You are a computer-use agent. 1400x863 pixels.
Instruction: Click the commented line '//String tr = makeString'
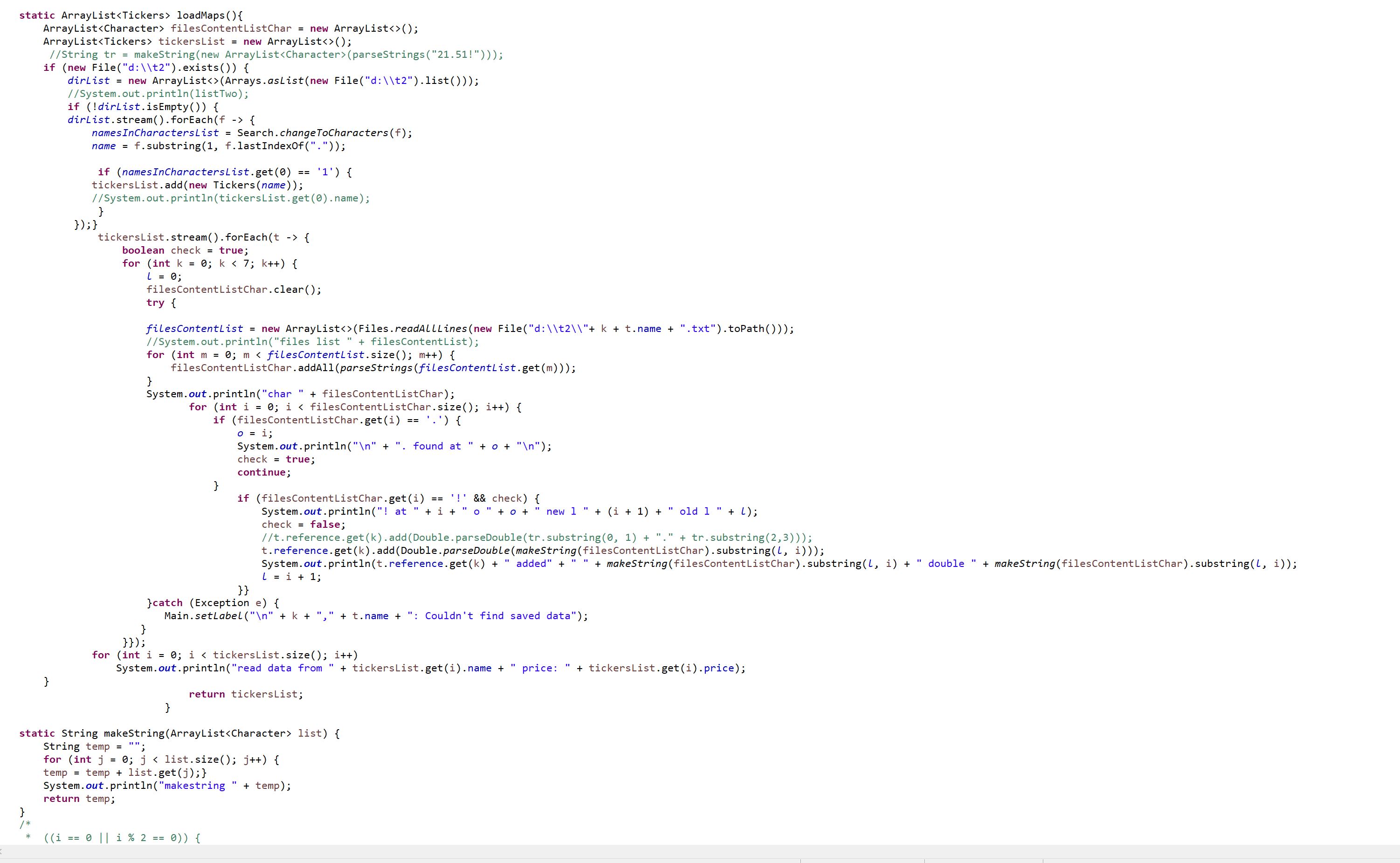(276, 55)
